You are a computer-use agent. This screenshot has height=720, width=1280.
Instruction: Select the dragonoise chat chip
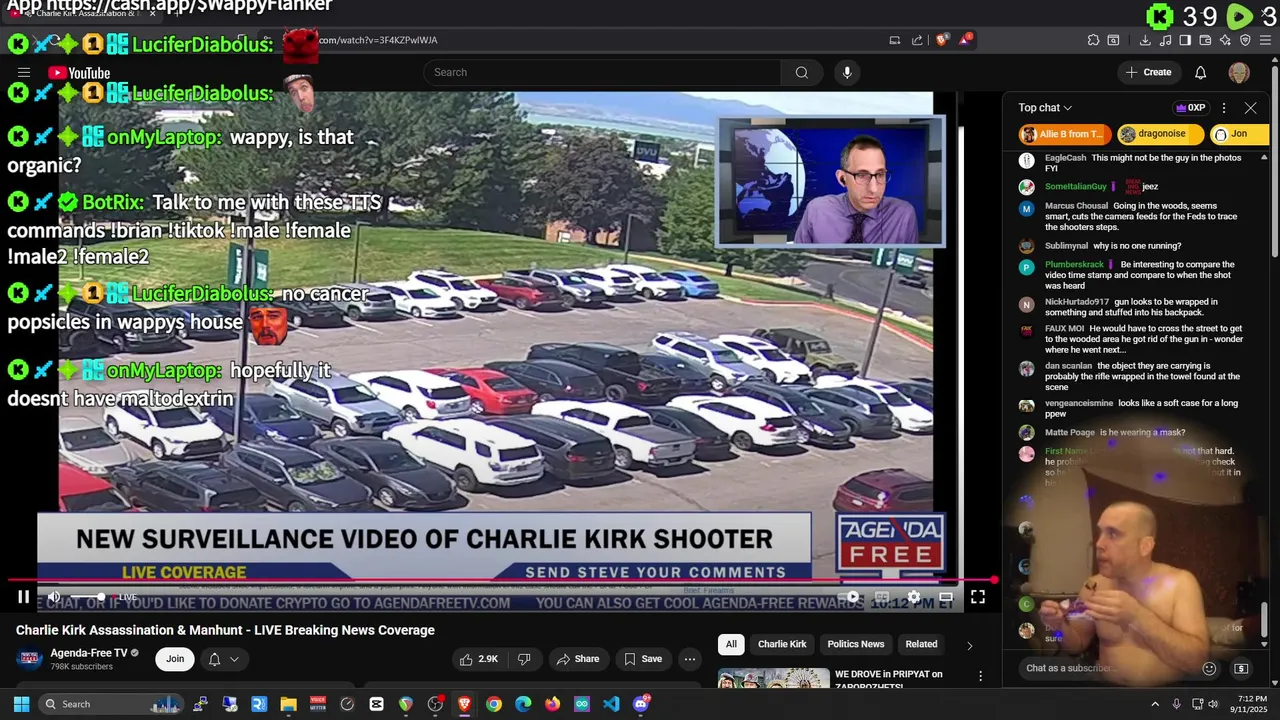pos(1161,134)
